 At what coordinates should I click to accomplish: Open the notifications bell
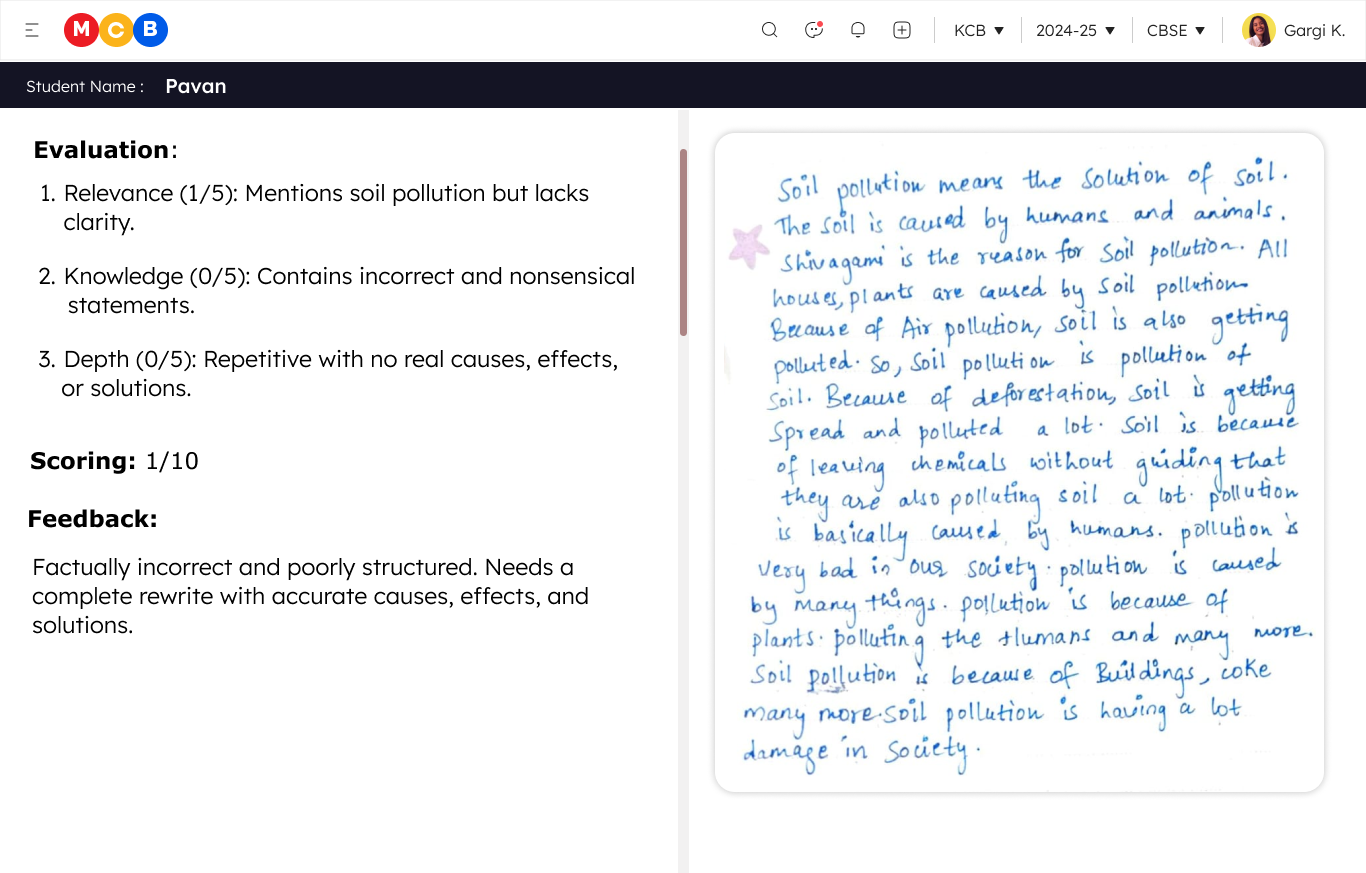tap(858, 30)
